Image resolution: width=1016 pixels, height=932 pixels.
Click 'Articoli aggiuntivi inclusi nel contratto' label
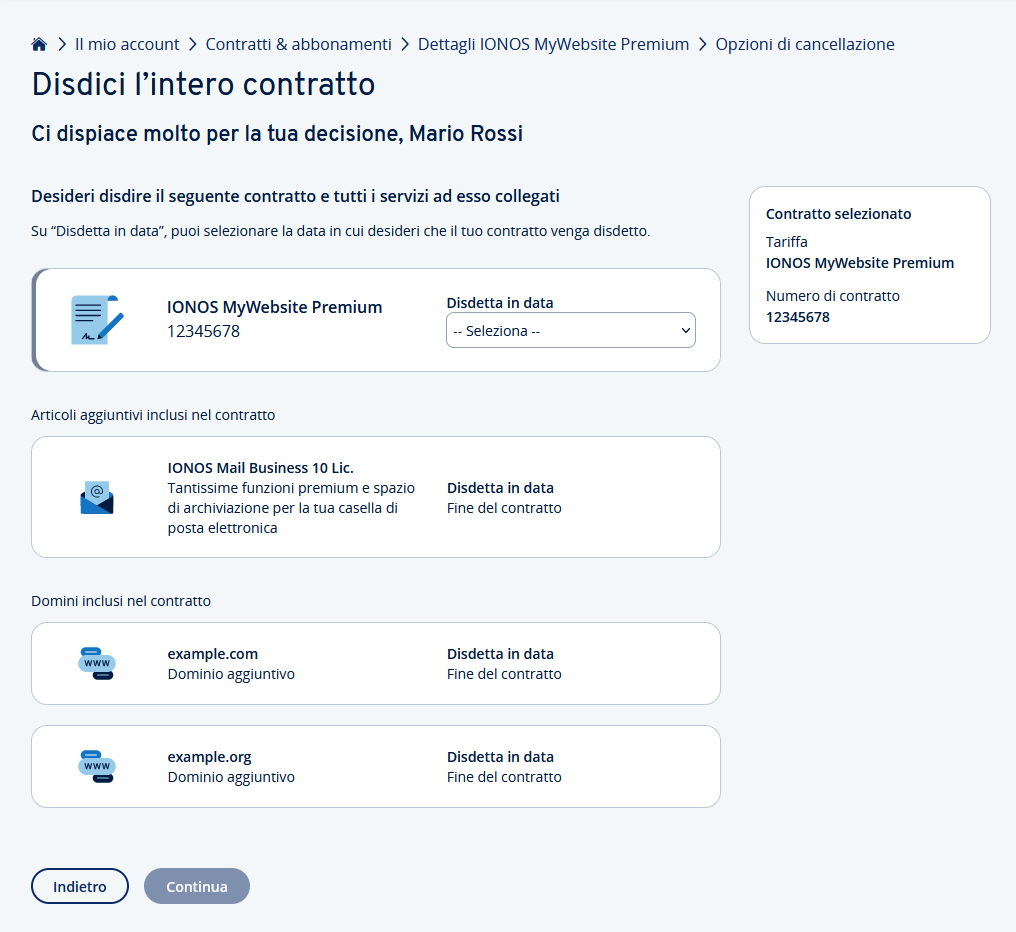[x=153, y=415]
